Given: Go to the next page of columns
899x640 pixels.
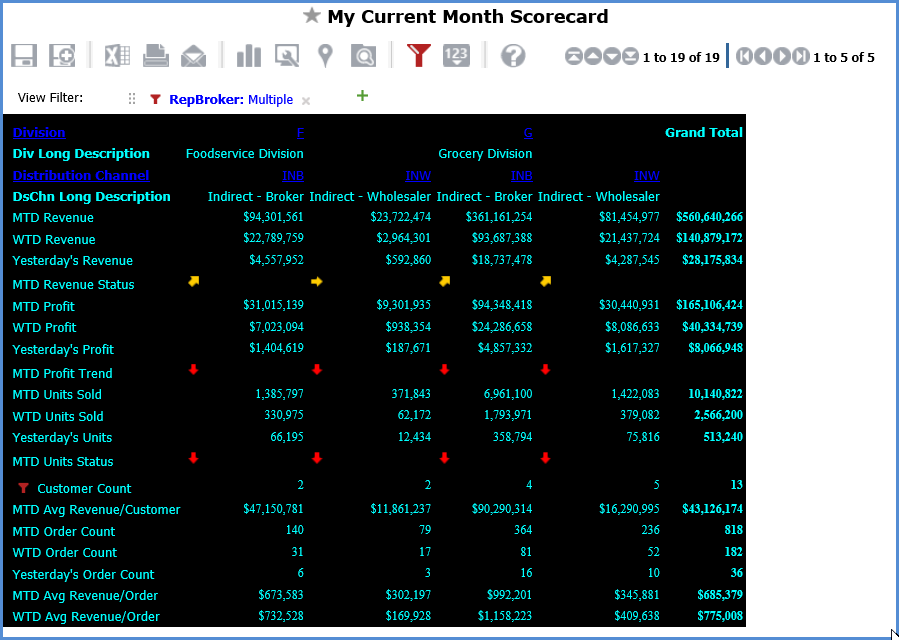Looking at the screenshot, I should click(782, 57).
